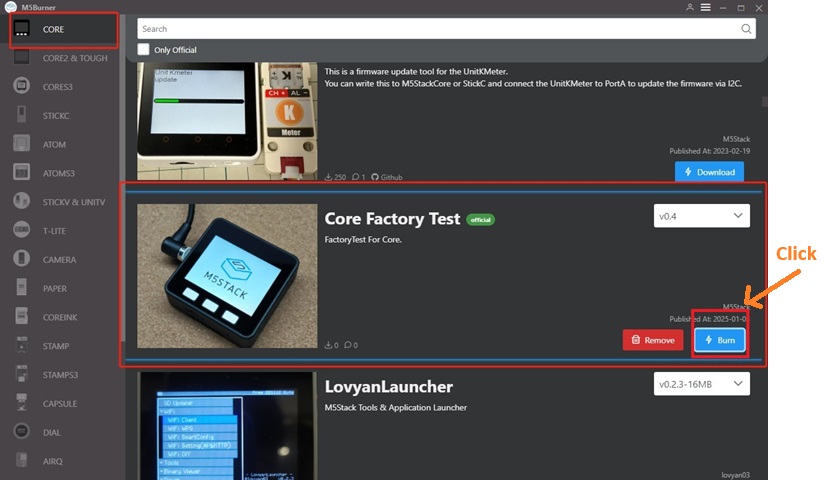Open Github link on UnitKMeter firmware
Screen dimensions: 824x480
point(386,177)
